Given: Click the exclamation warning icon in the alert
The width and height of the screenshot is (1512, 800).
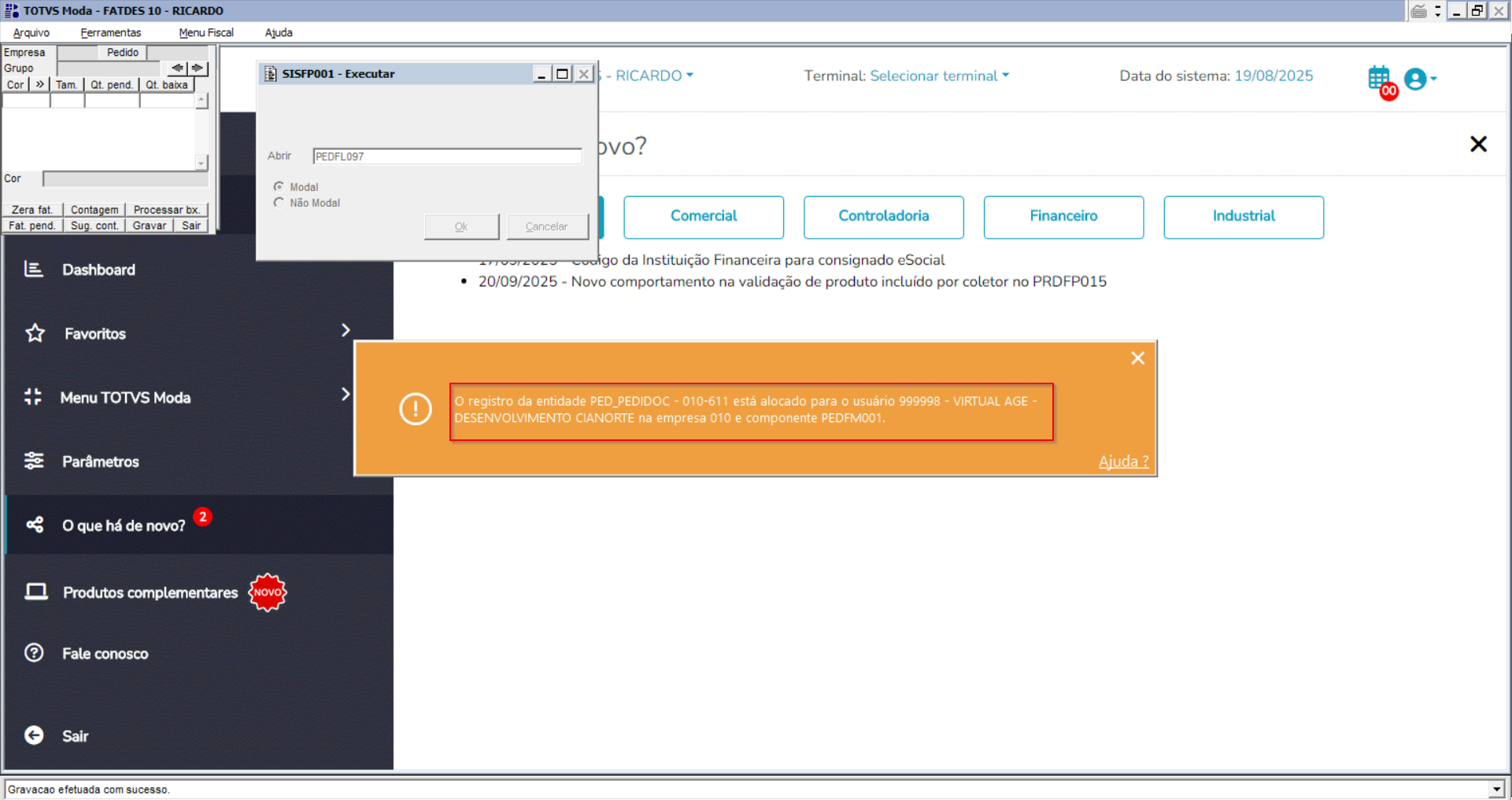Looking at the screenshot, I should tap(416, 409).
